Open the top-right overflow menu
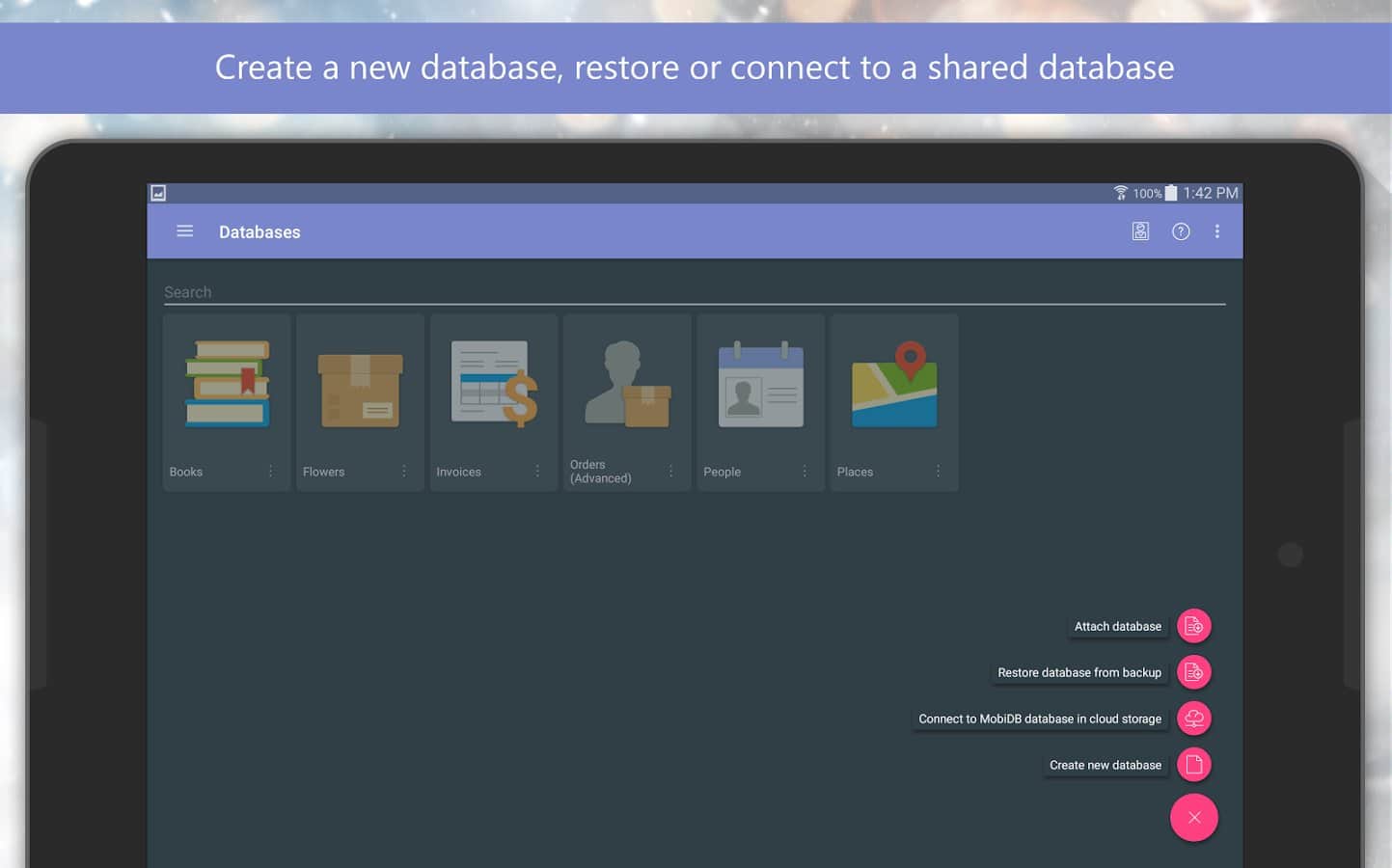The width and height of the screenshot is (1392, 868). pos(1216,231)
